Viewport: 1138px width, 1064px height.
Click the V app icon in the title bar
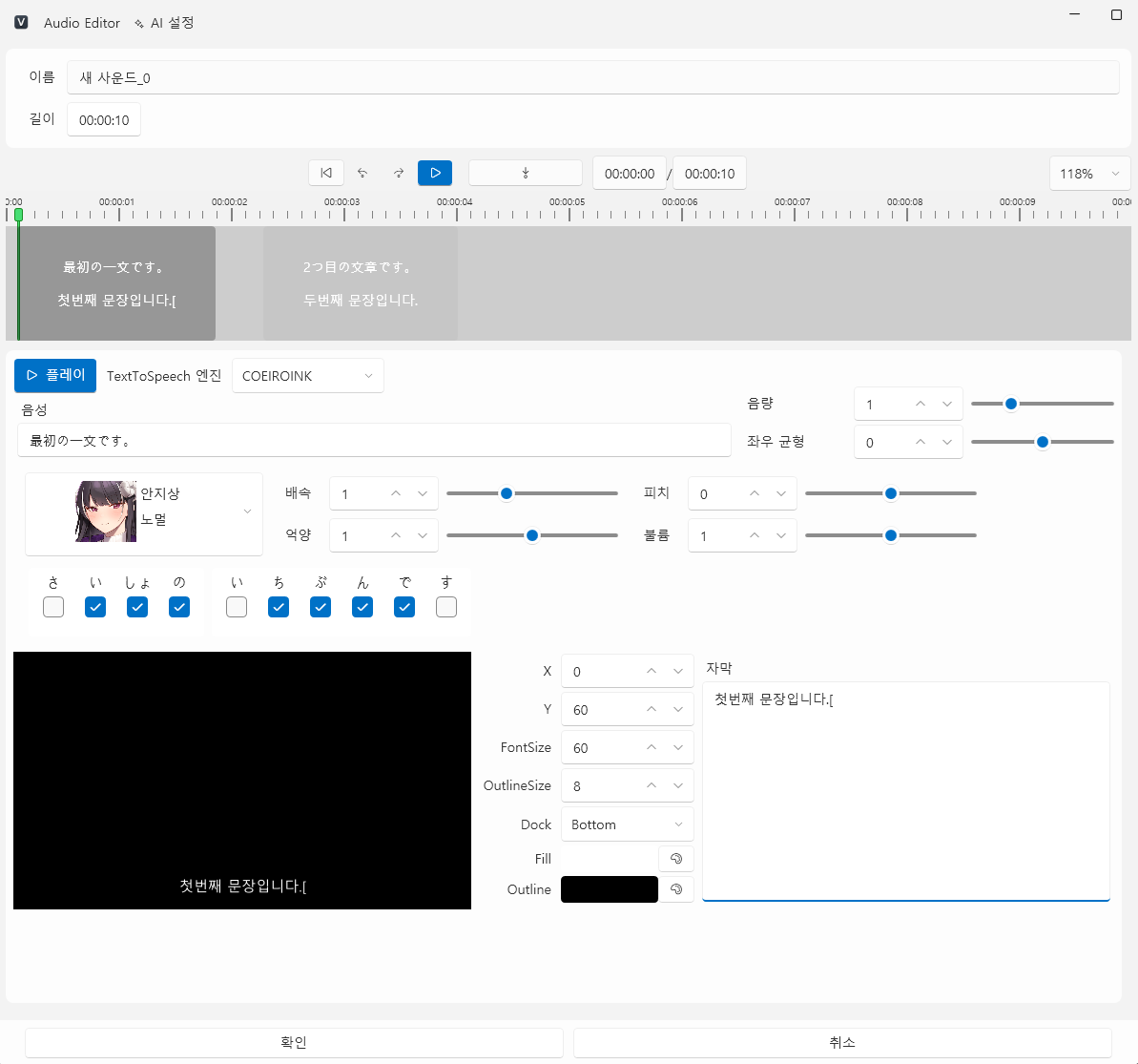click(21, 22)
